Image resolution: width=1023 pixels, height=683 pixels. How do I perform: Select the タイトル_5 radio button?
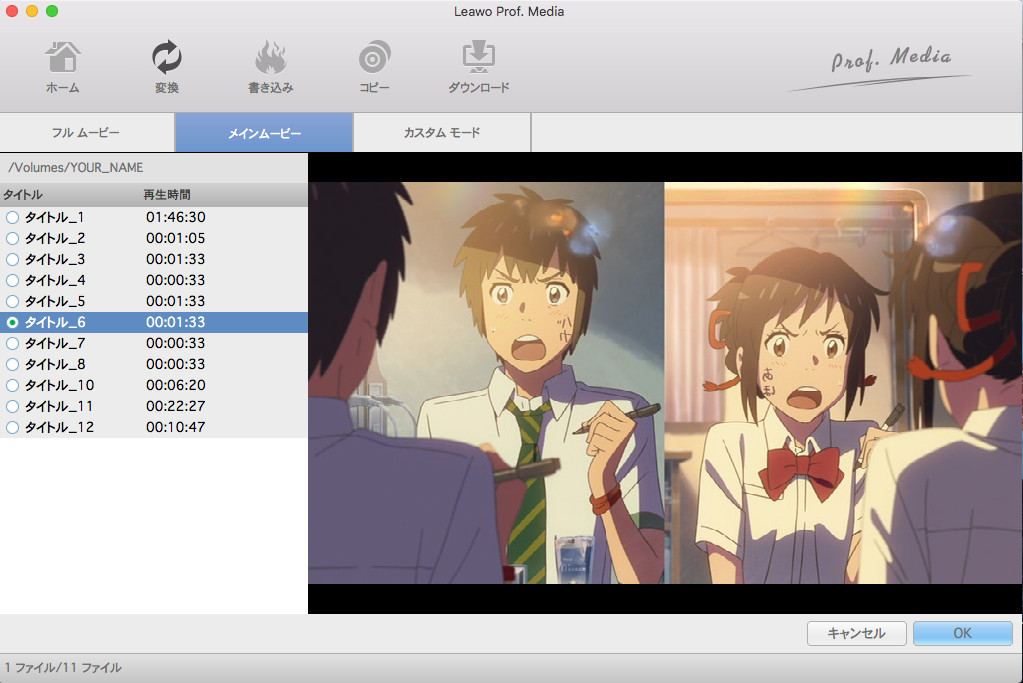pyautogui.click(x=12, y=301)
